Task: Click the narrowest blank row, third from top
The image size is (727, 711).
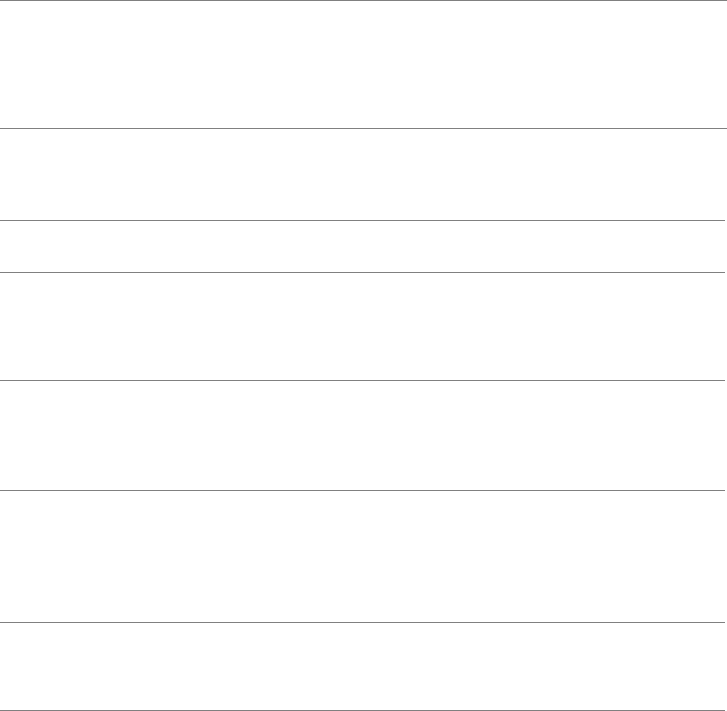Action: 363,246
